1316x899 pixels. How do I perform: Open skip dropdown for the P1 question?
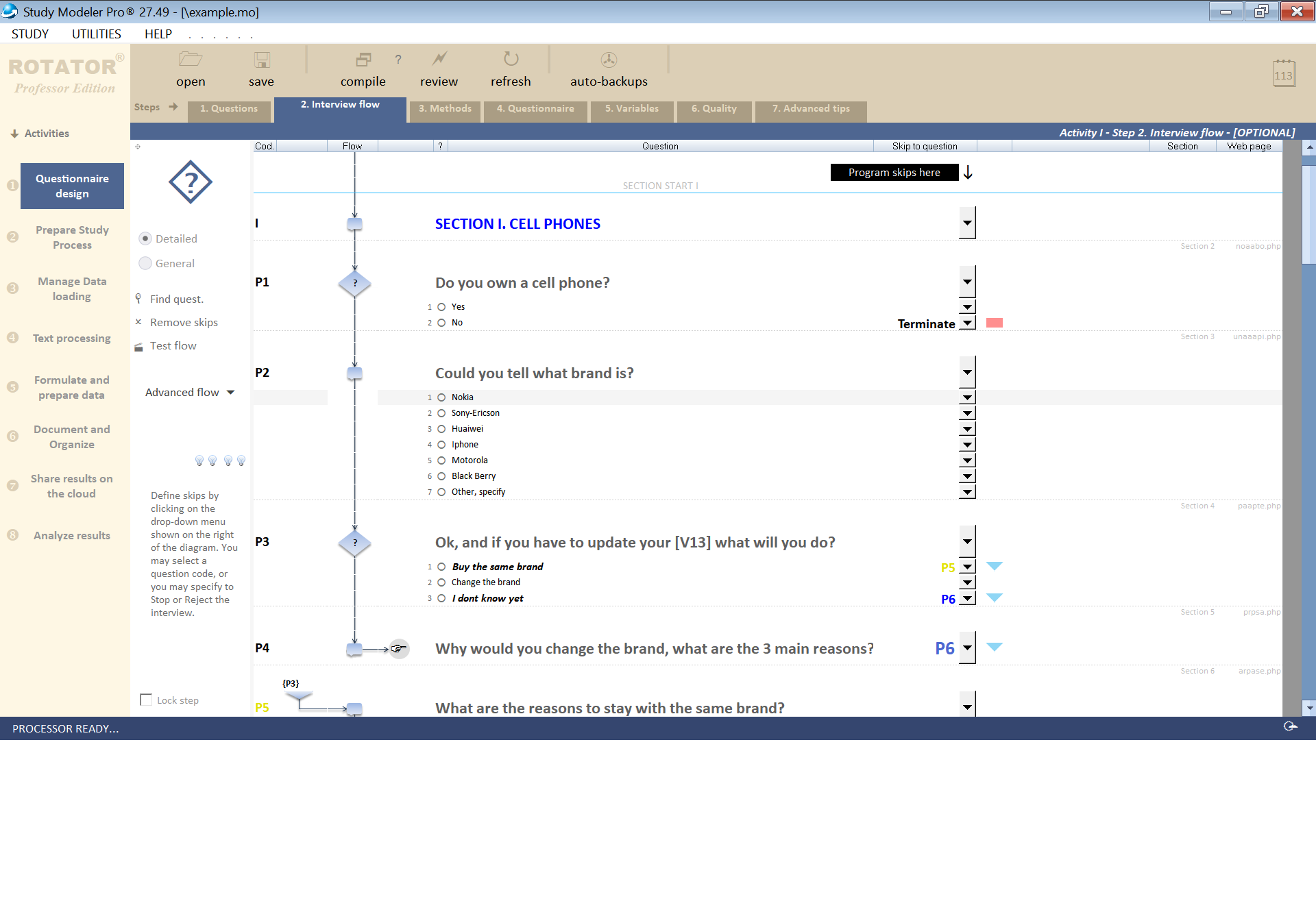[x=967, y=282]
